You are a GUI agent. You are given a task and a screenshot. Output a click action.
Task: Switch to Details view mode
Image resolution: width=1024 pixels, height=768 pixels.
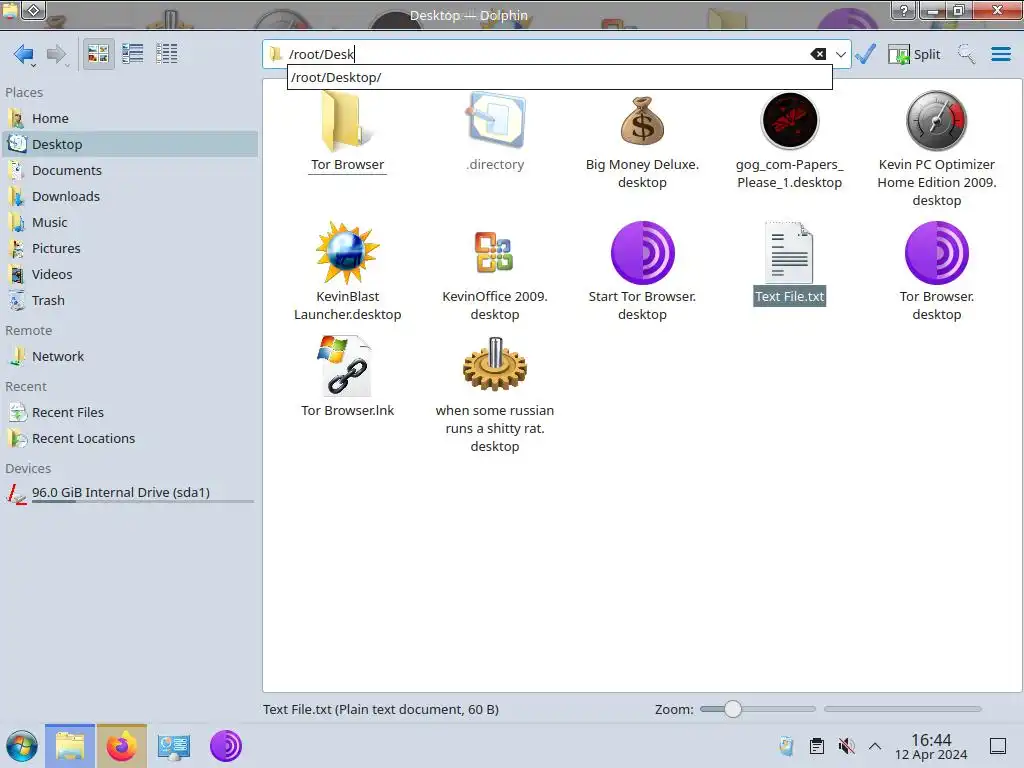(x=167, y=54)
